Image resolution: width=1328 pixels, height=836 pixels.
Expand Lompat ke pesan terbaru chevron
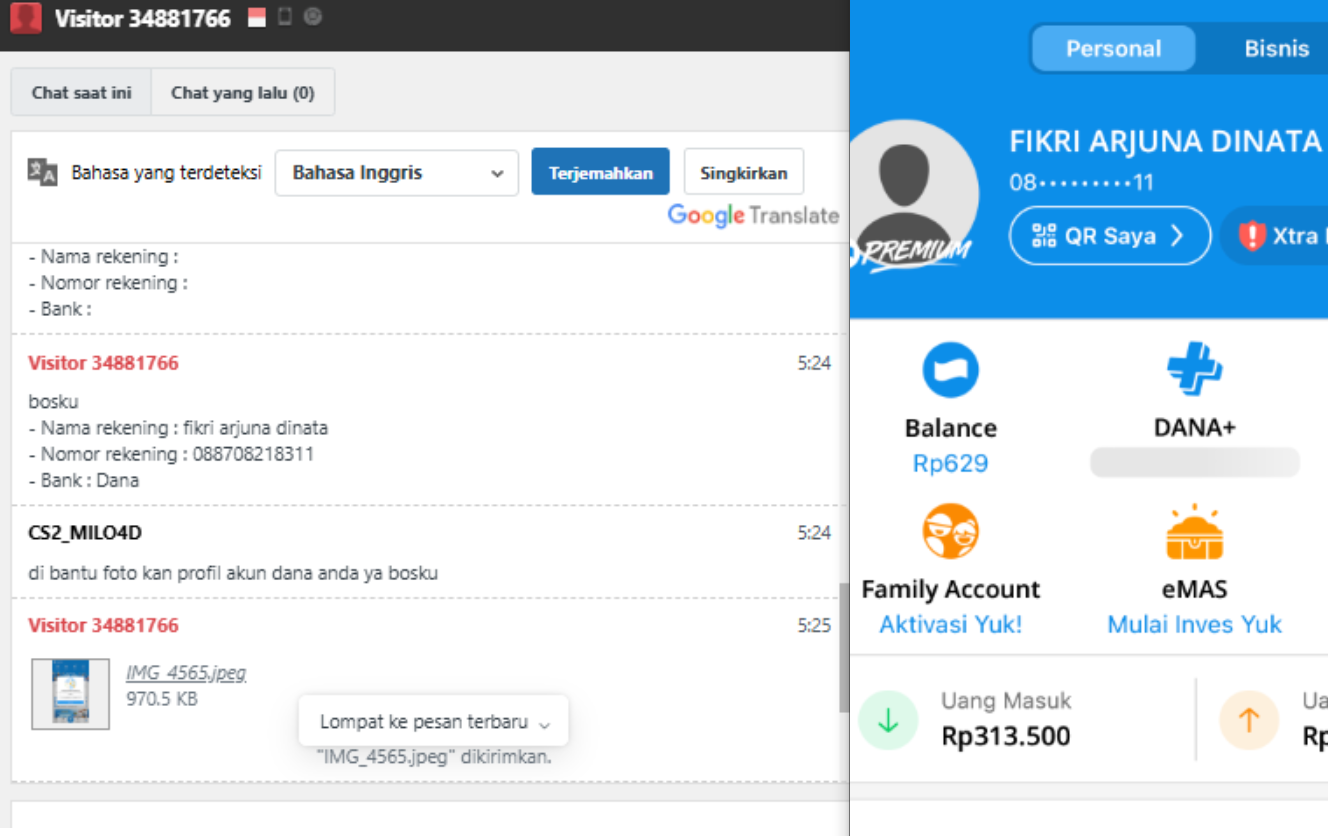click(x=544, y=723)
